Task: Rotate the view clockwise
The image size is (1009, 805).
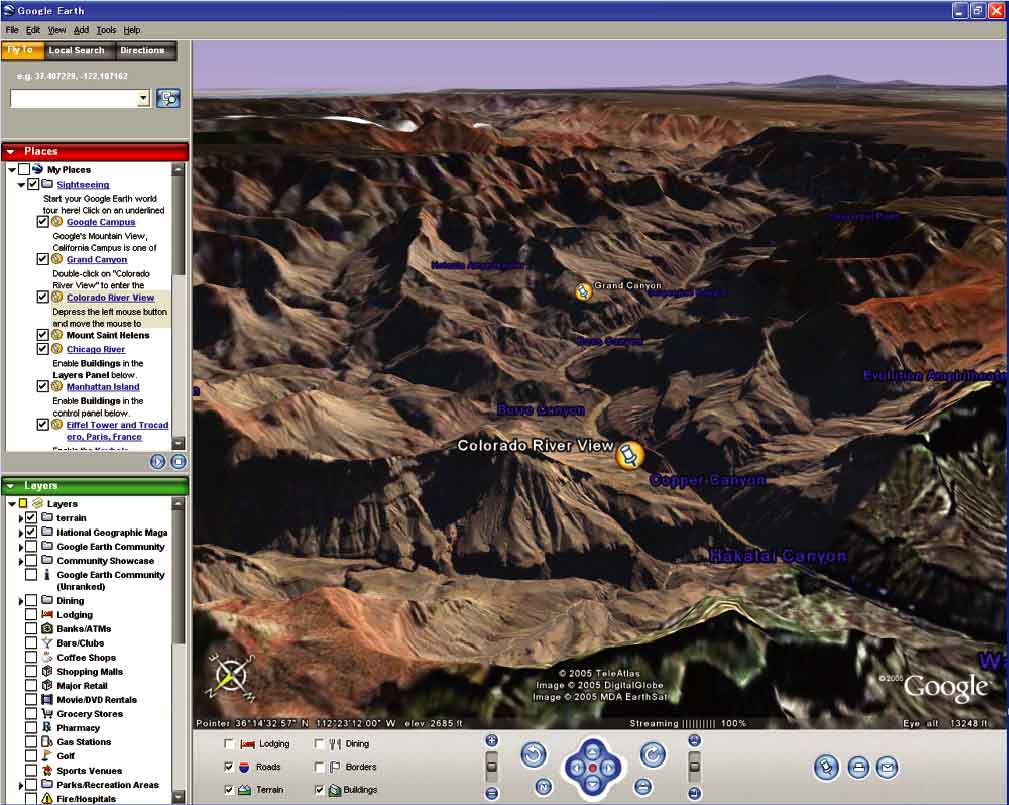Action: pos(653,754)
